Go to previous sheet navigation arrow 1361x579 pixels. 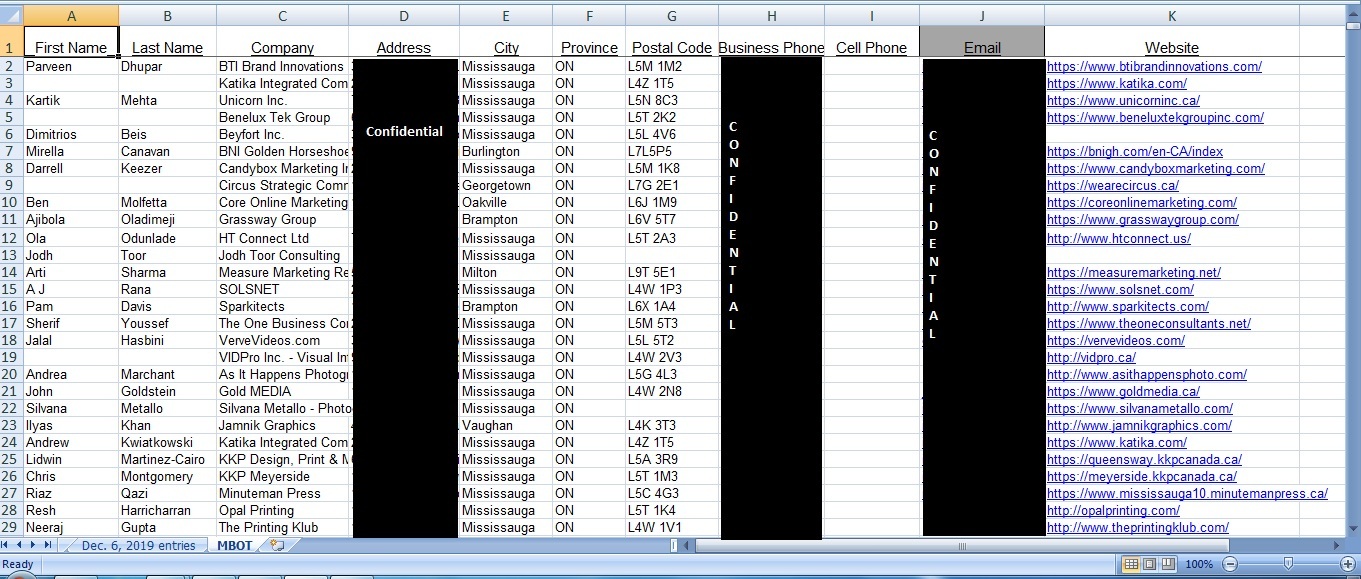[21, 545]
